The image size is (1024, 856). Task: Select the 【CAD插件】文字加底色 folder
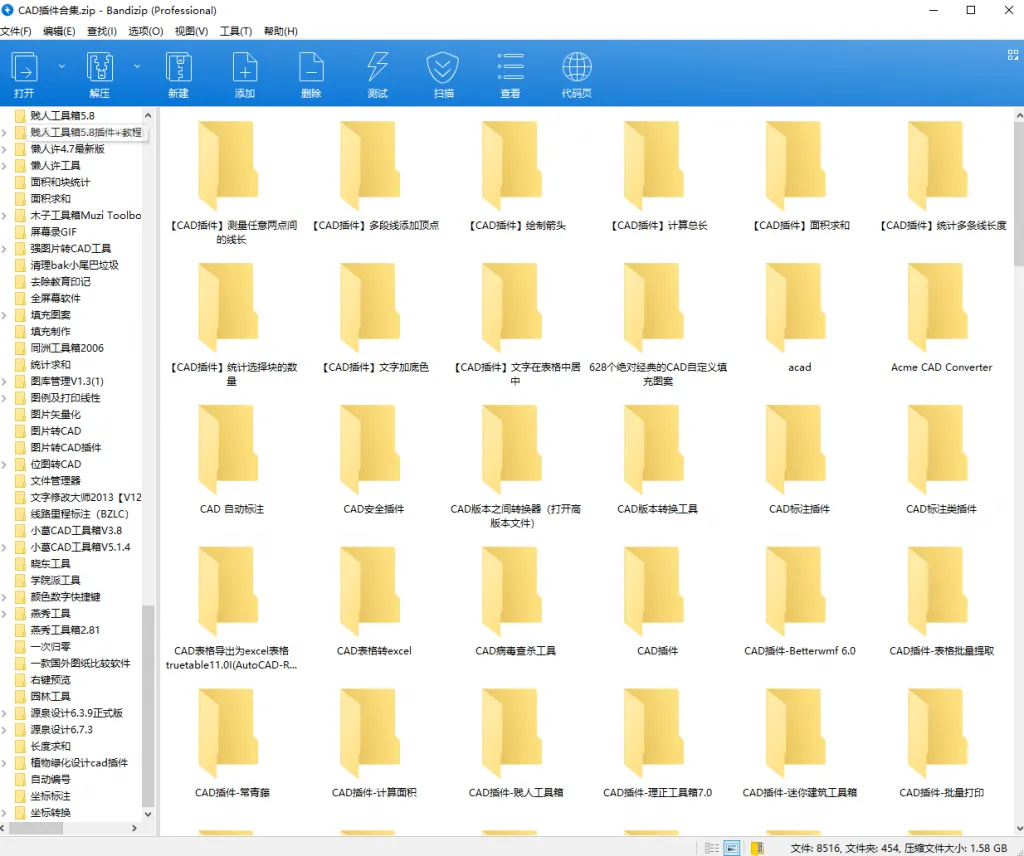point(374,318)
